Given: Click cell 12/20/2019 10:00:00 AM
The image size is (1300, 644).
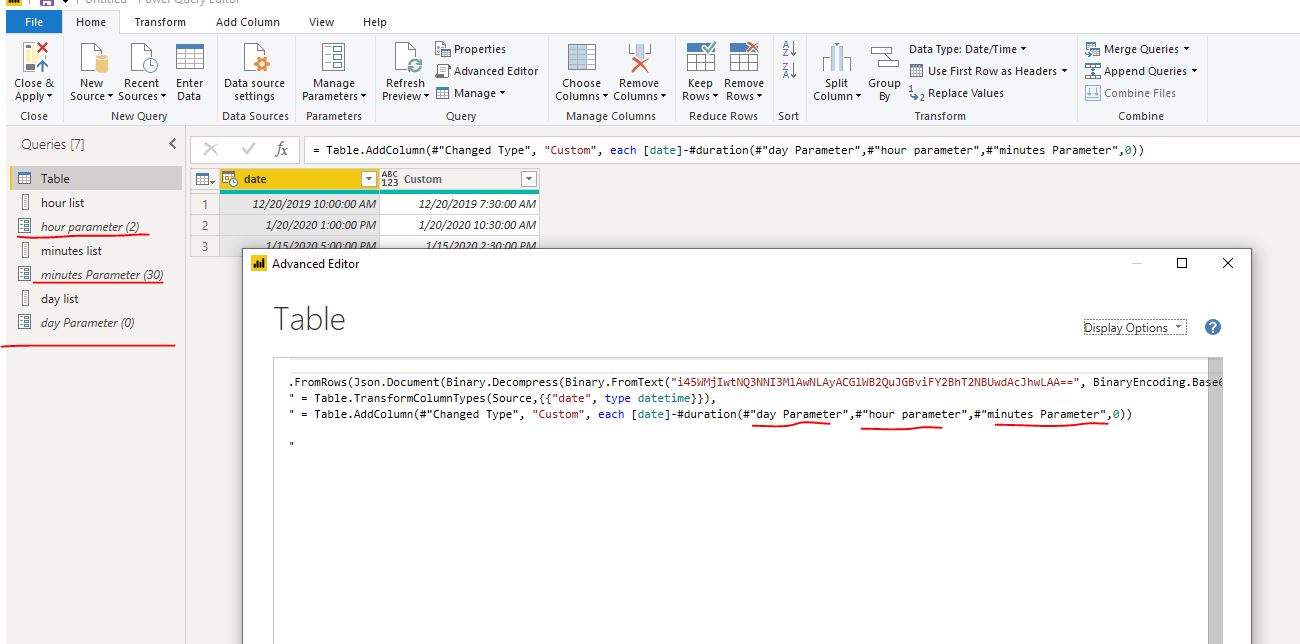Looking at the screenshot, I should (x=299, y=203).
